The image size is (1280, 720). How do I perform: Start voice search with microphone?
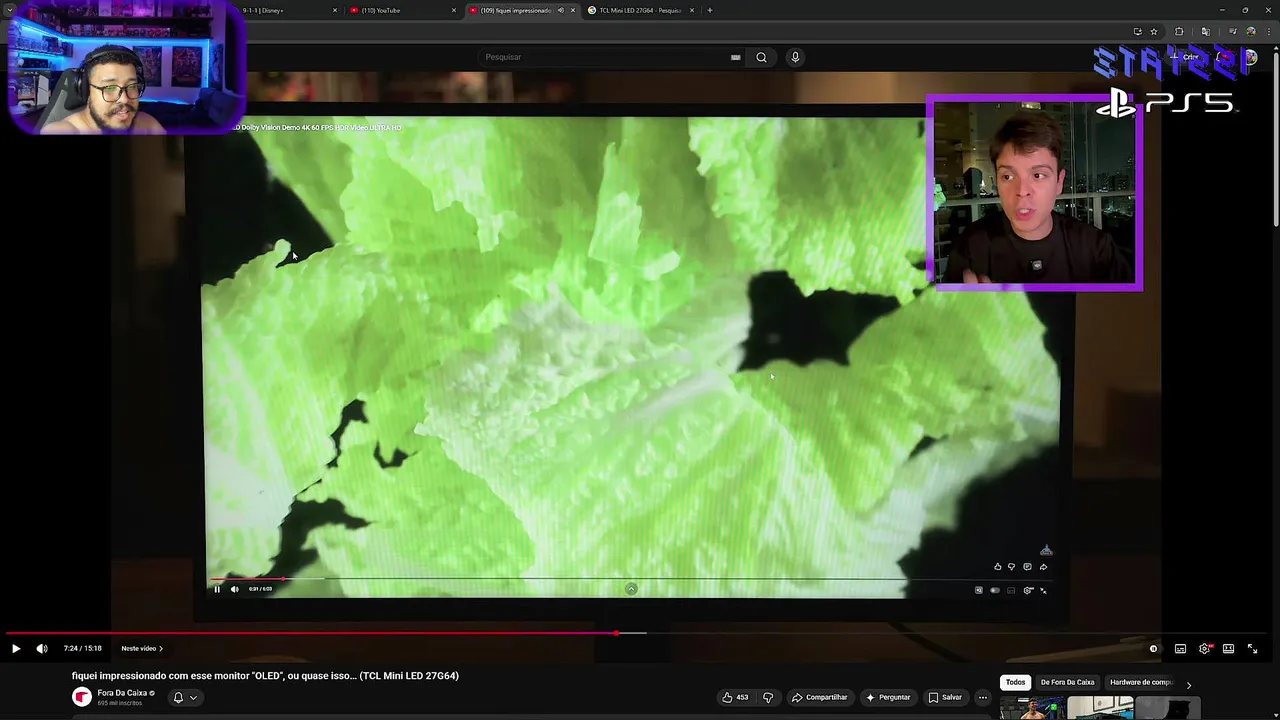point(795,57)
